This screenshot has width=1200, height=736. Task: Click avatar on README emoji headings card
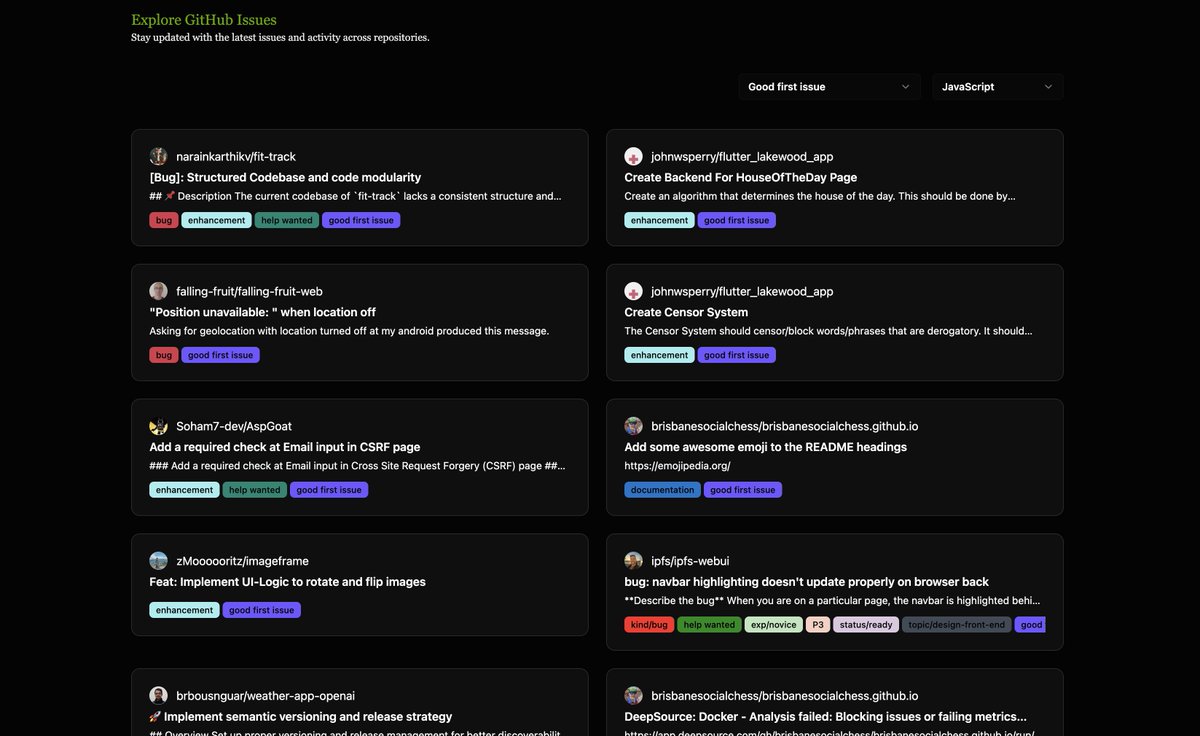click(634, 426)
